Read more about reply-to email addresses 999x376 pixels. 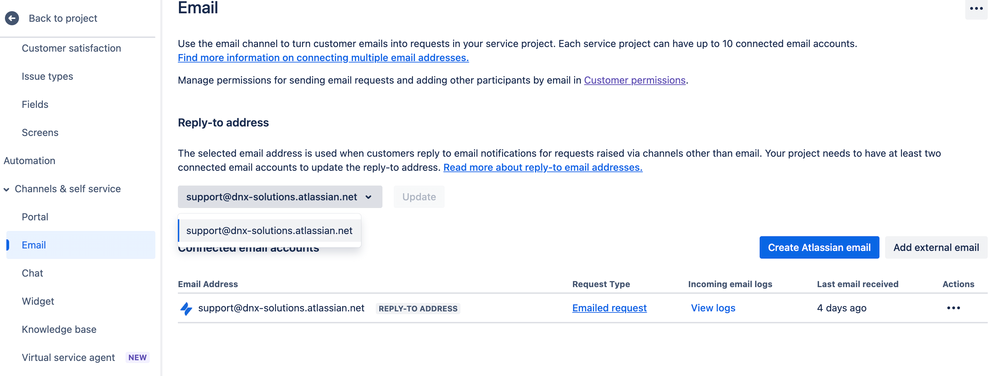click(x=543, y=168)
